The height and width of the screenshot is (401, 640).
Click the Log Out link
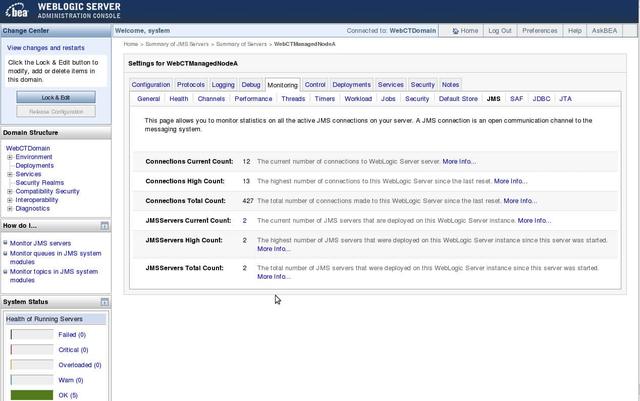499,31
